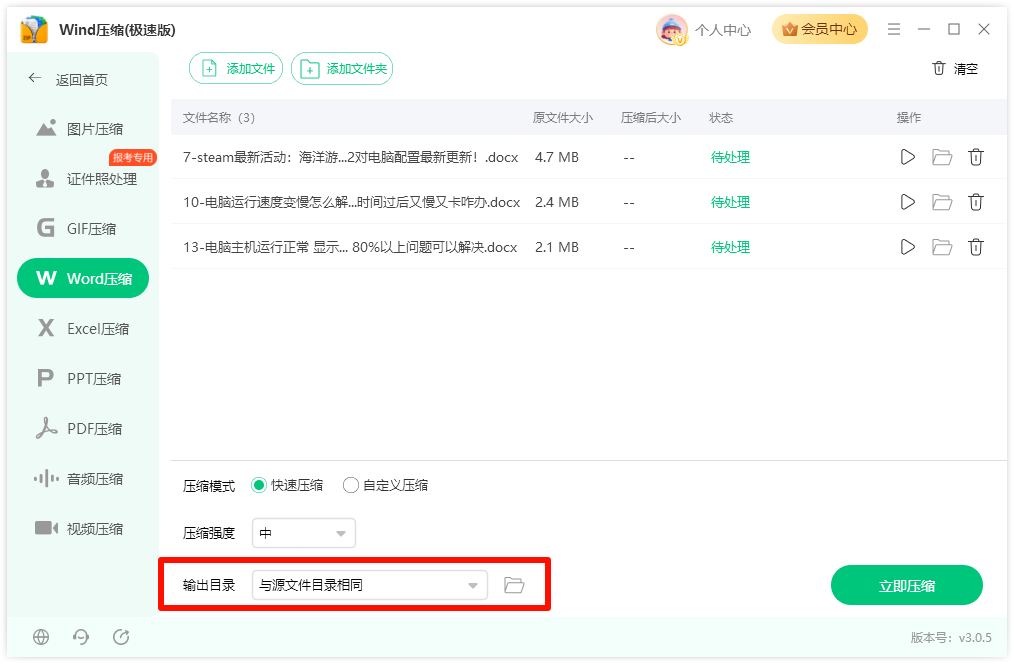The height and width of the screenshot is (664, 1014).
Task: Open output folder for 10-电脑运行速度 docx row
Action: coord(942,202)
